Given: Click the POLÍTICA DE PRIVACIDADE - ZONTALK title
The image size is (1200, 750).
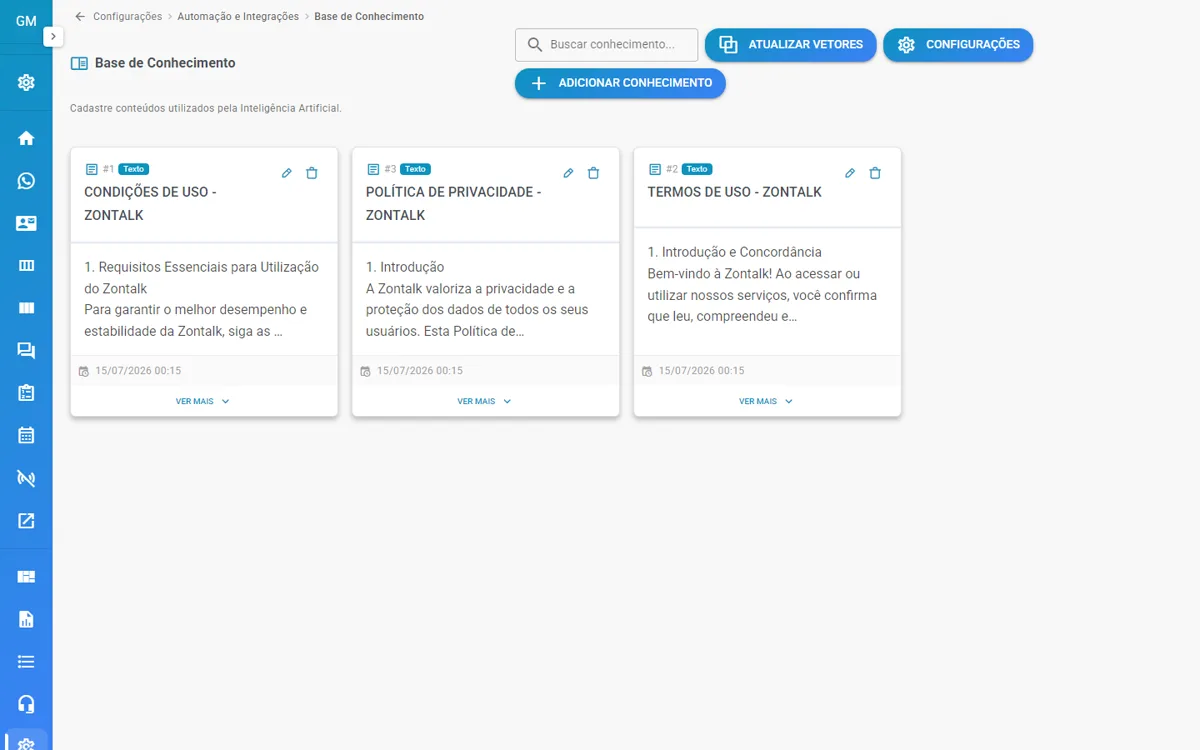Looking at the screenshot, I should 453,203.
